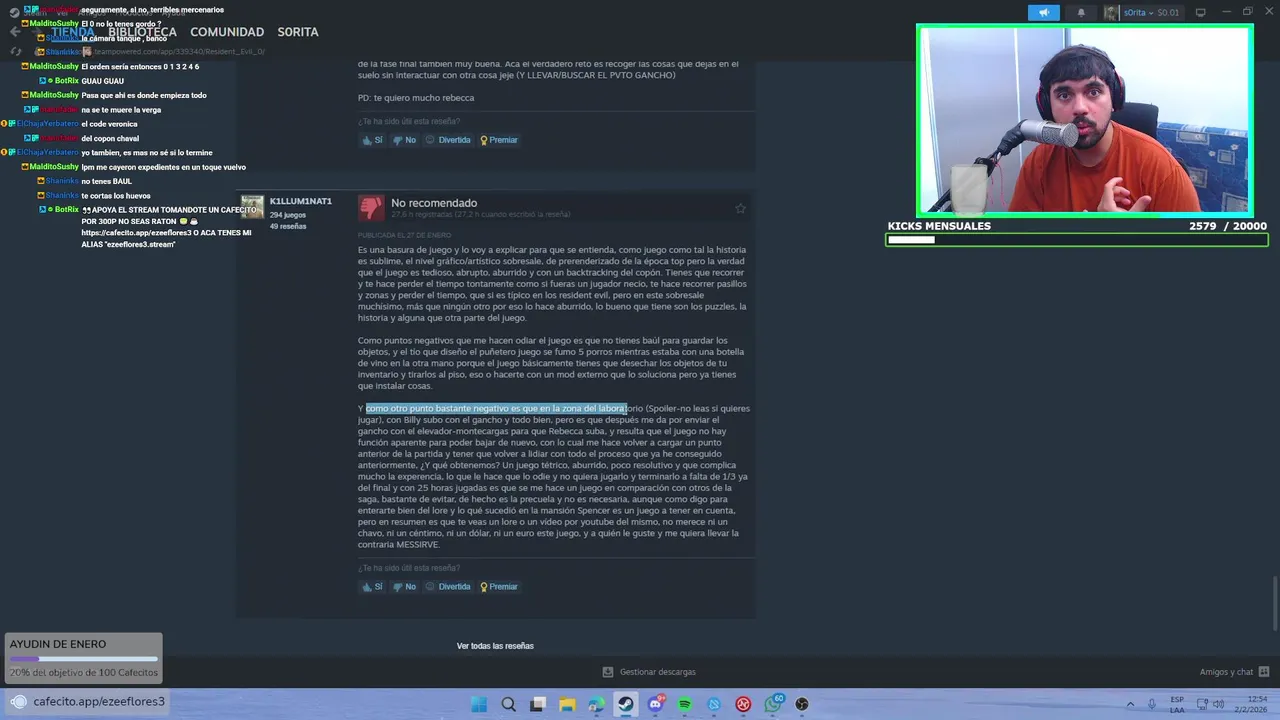This screenshot has height=720, width=1280.
Task: Reload the Steam page
Action: point(16,51)
